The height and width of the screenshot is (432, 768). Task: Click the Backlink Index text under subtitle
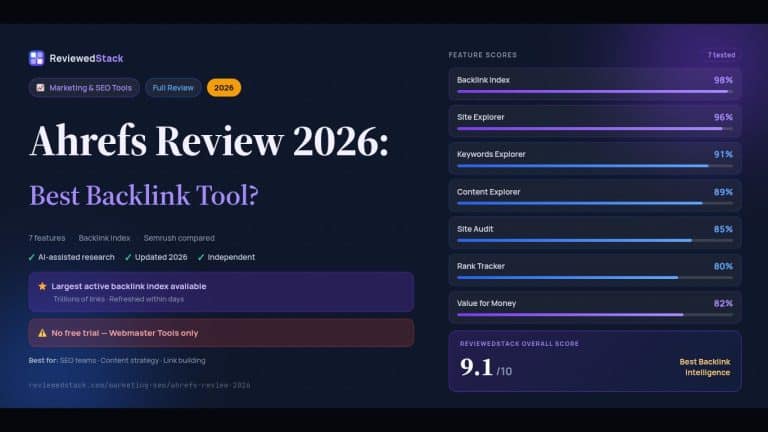(x=104, y=238)
